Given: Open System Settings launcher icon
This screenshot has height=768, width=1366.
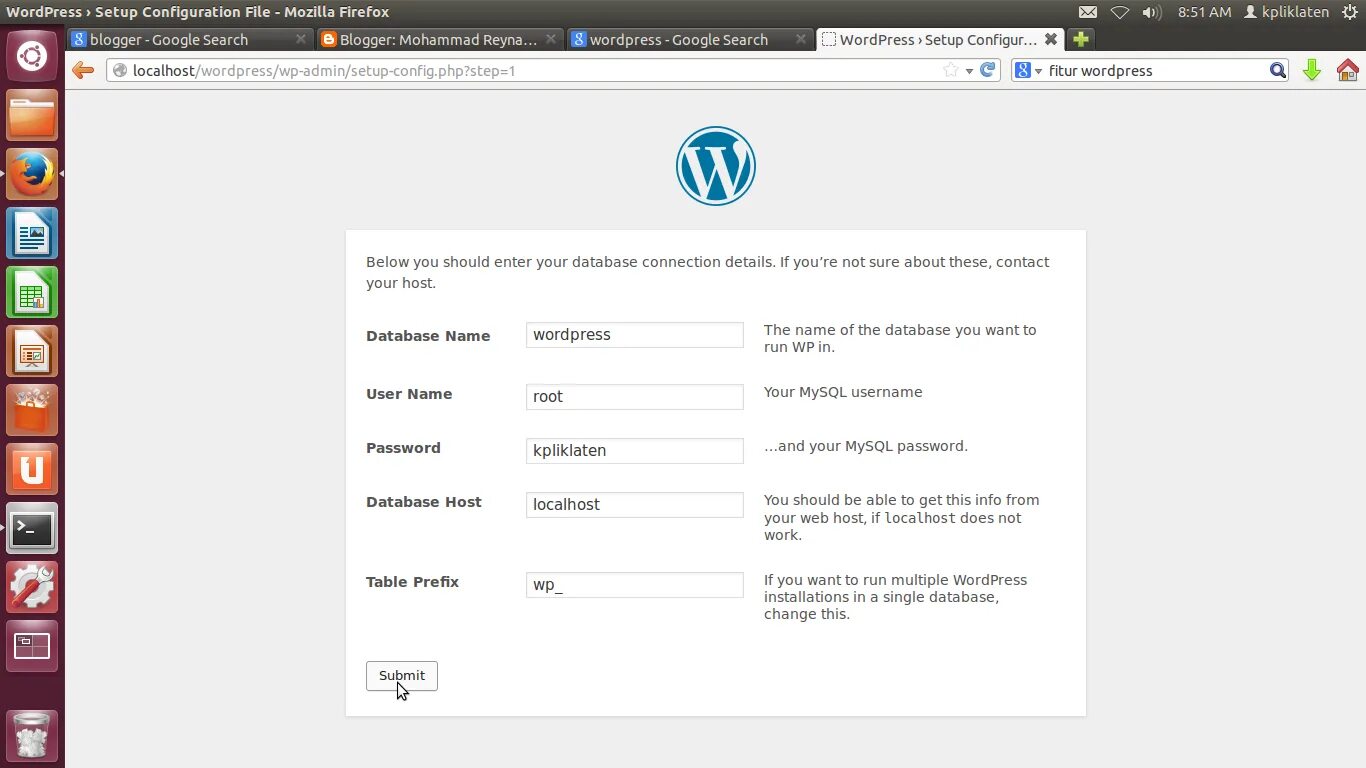Looking at the screenshot, I should [32, 588].
